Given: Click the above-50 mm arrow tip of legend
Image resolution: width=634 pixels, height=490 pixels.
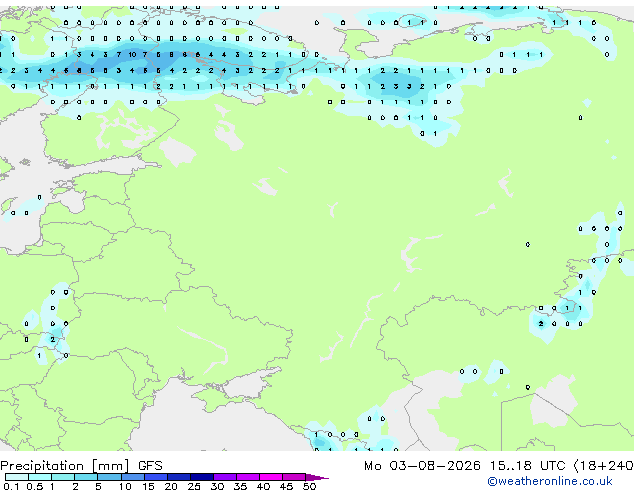Looking at the screenshot, I should (x=317, y=477).
